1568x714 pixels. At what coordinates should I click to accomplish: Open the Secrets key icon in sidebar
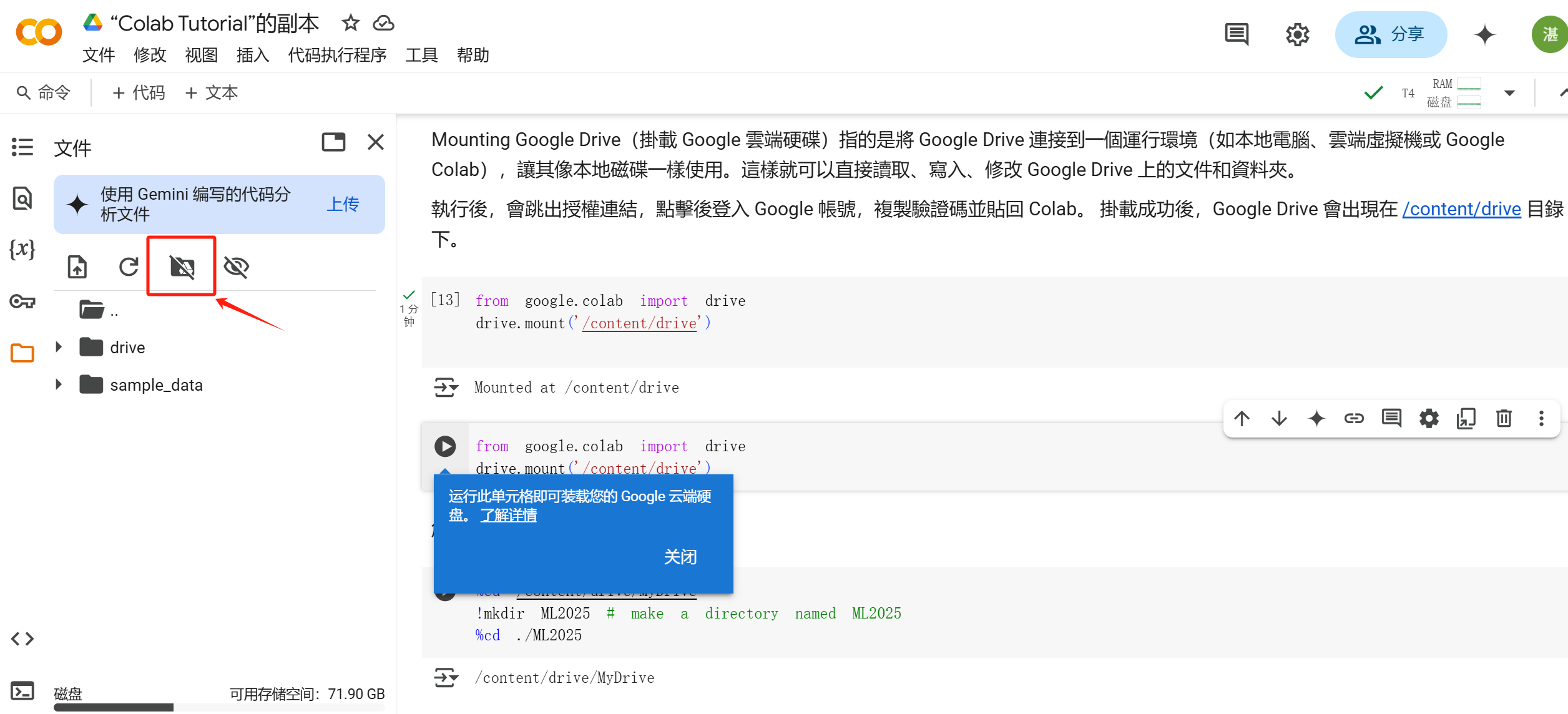[x=22, y=302]
